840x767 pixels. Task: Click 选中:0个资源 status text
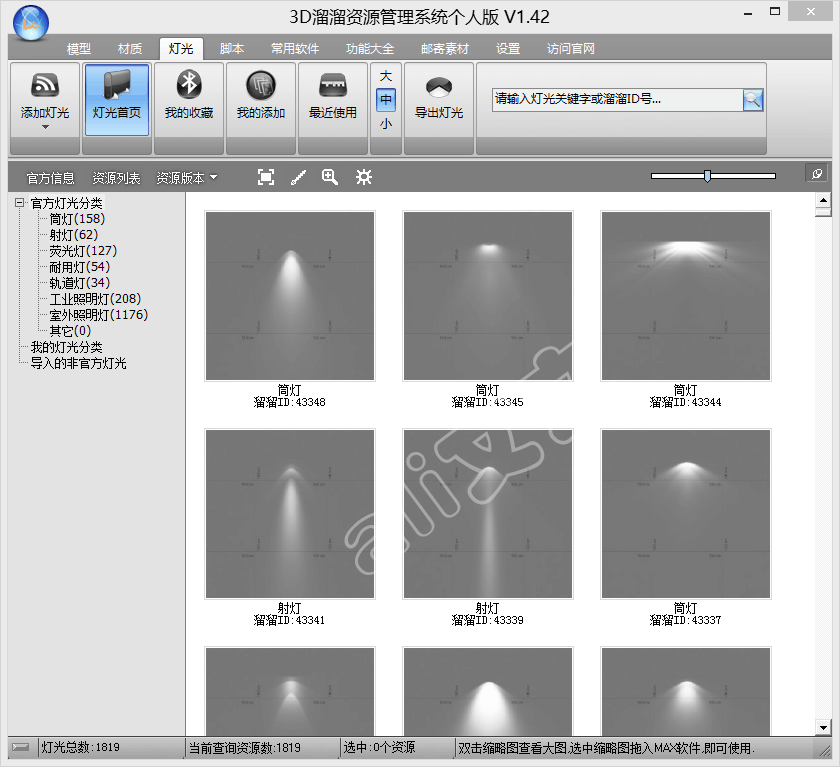coord(379,747)
